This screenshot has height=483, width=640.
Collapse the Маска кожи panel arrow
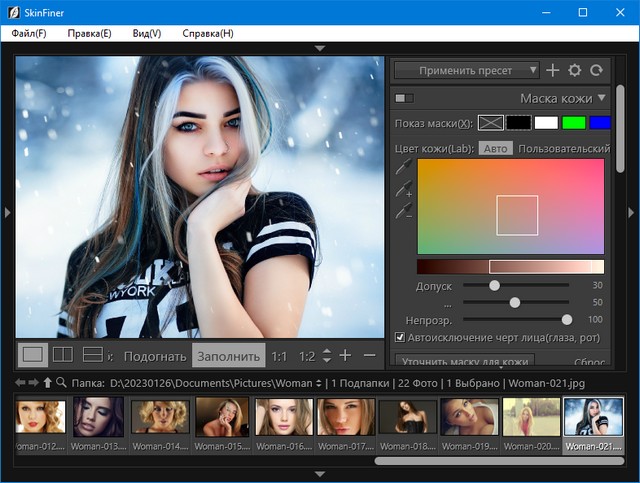coord(602,98)
